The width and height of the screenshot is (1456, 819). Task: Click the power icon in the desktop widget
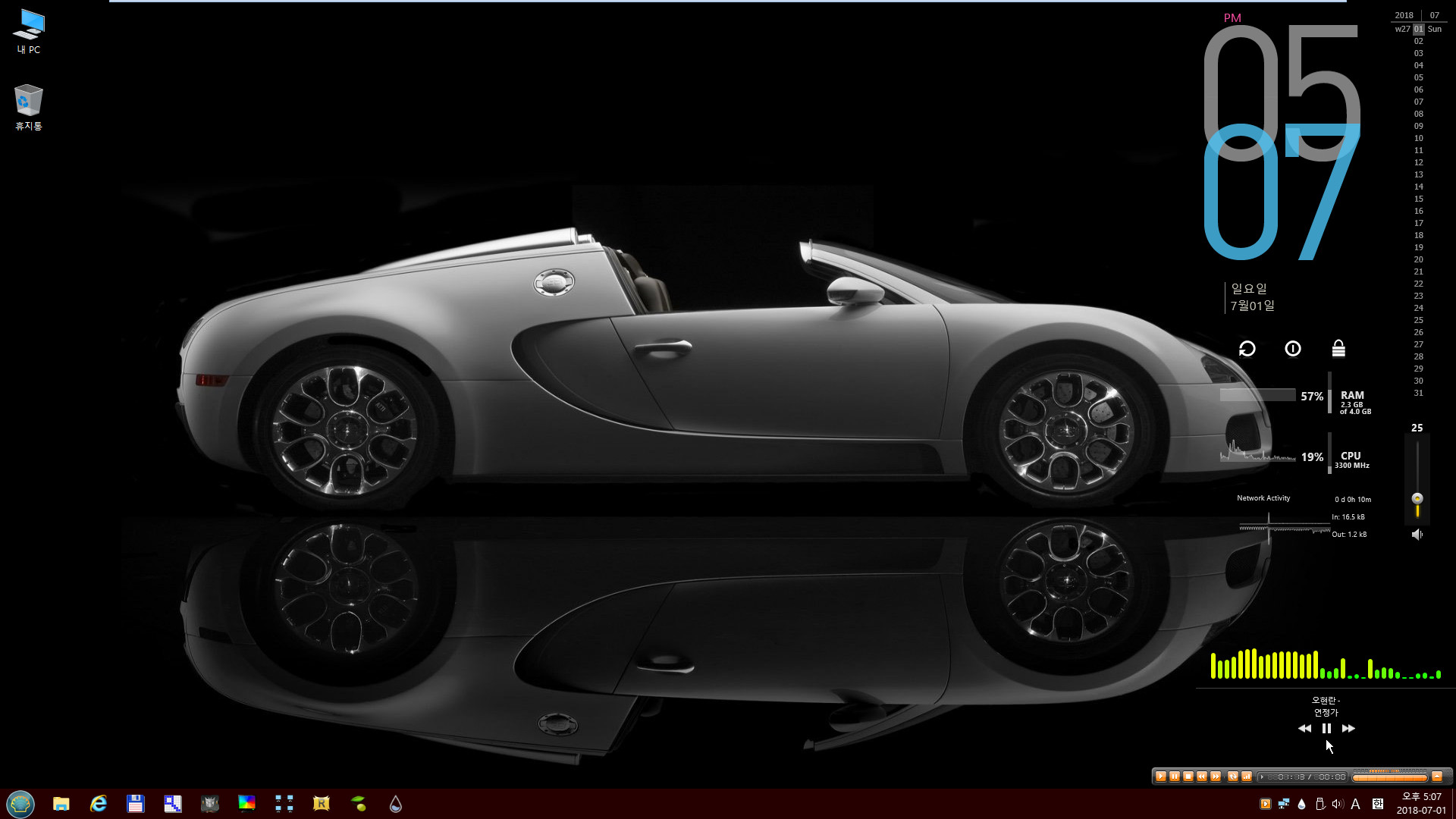[1293, 349]
